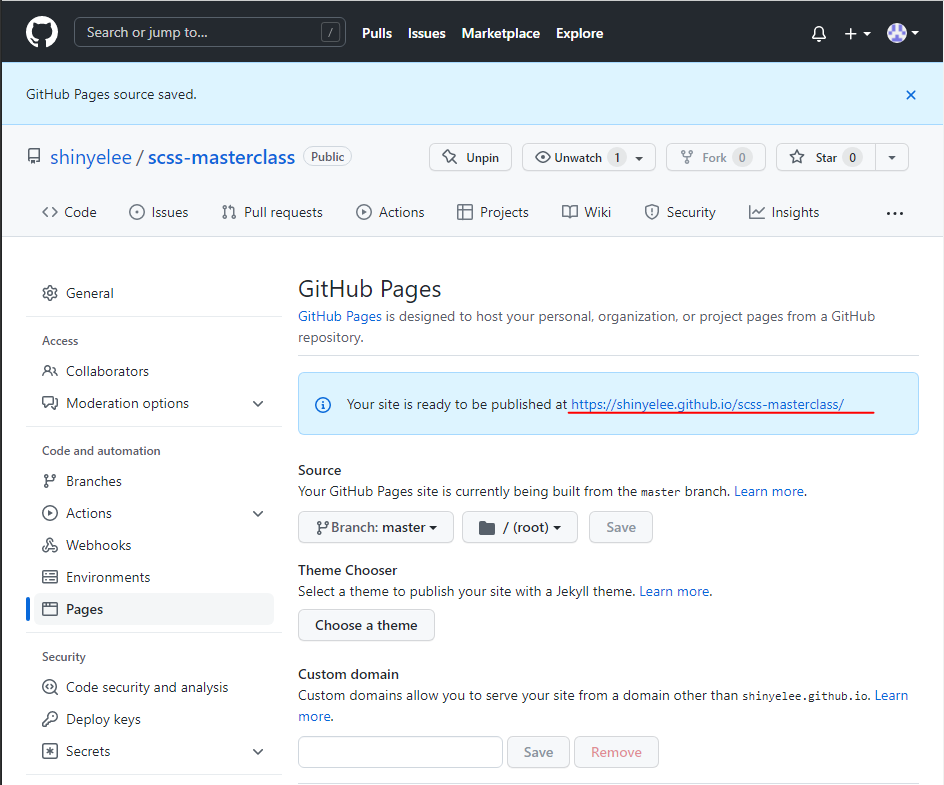Click the Unpin button
Image resolution: width=944 pixels, height=785 pixels.
click(x=470, y=157)
